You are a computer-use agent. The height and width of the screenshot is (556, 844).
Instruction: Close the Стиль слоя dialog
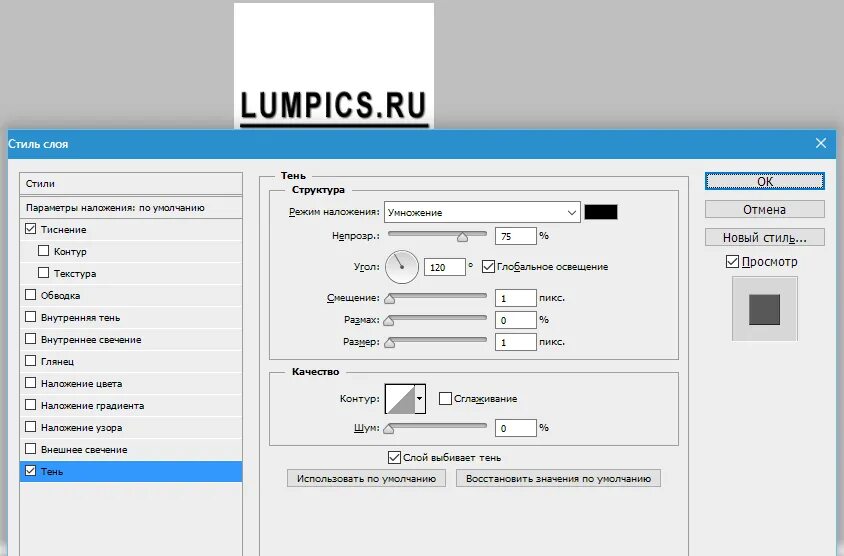point(820,143)
